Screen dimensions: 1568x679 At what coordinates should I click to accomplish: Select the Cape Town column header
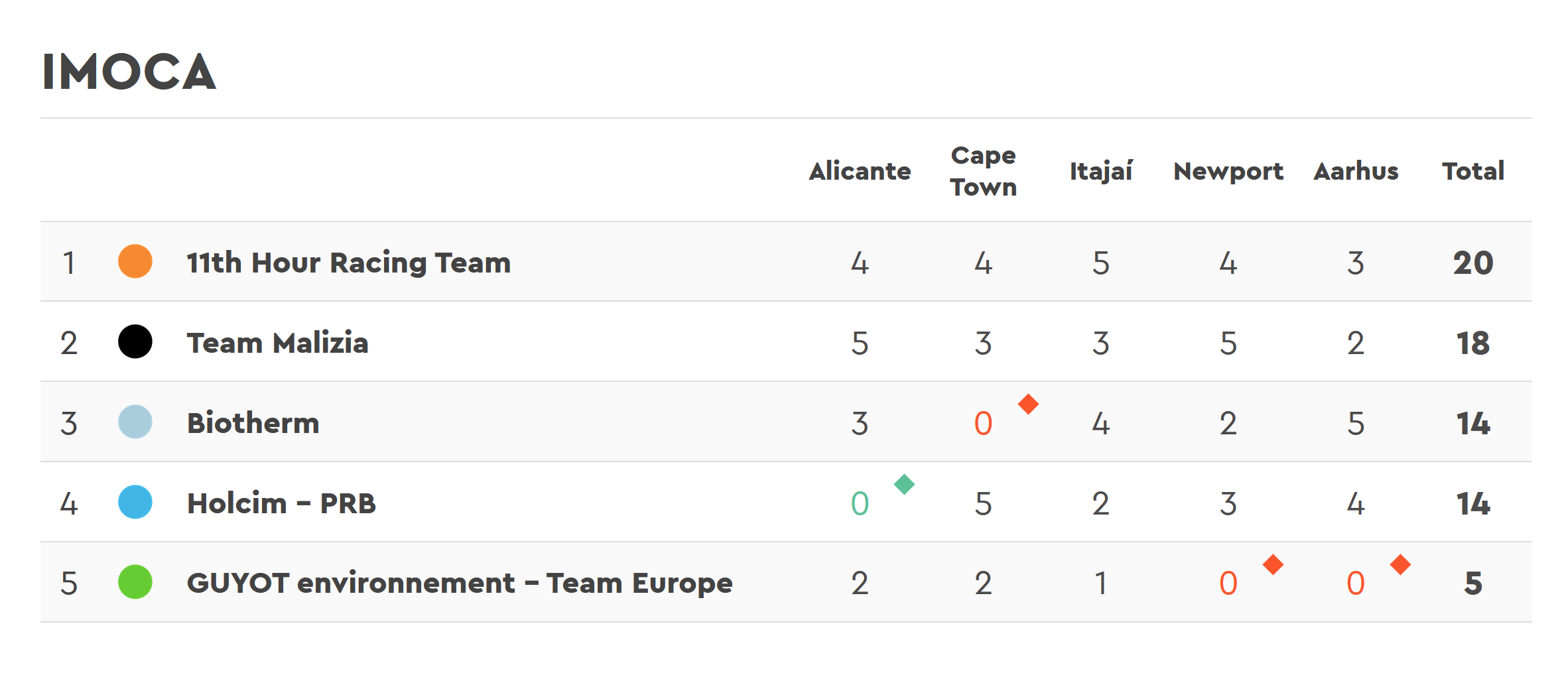[983, 171]
